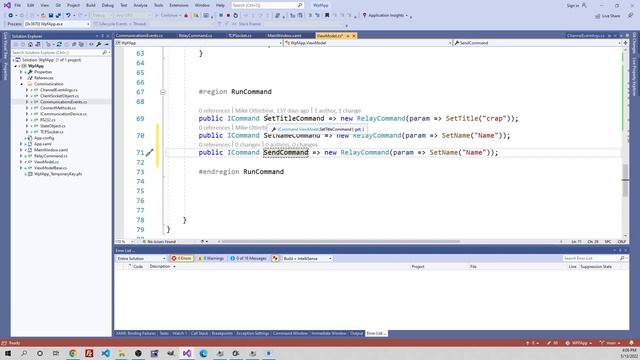Click the Windows Start button
The height and width of the screenshot is (360, 640).
tap(8, 353)
